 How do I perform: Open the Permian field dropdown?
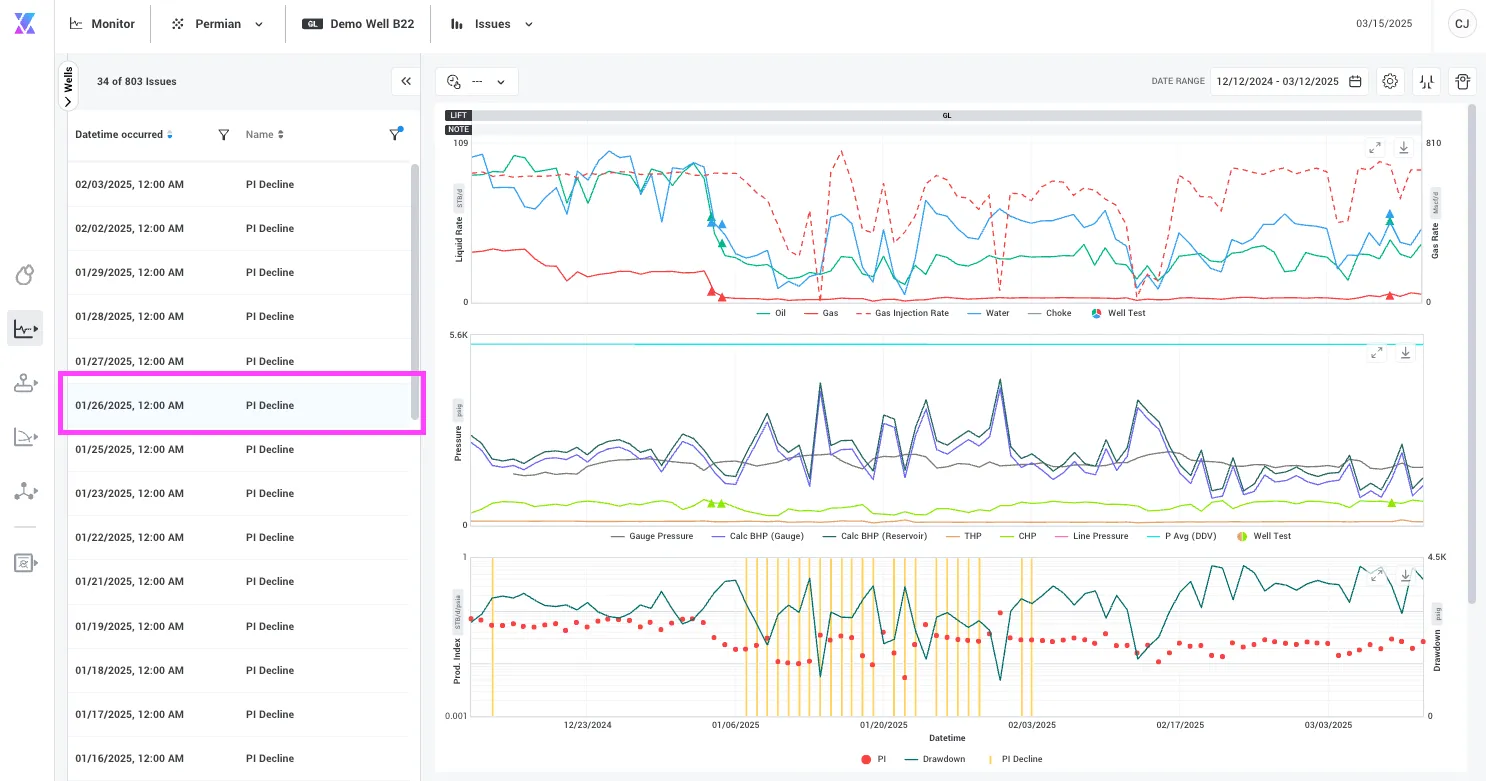click(218, 24)
